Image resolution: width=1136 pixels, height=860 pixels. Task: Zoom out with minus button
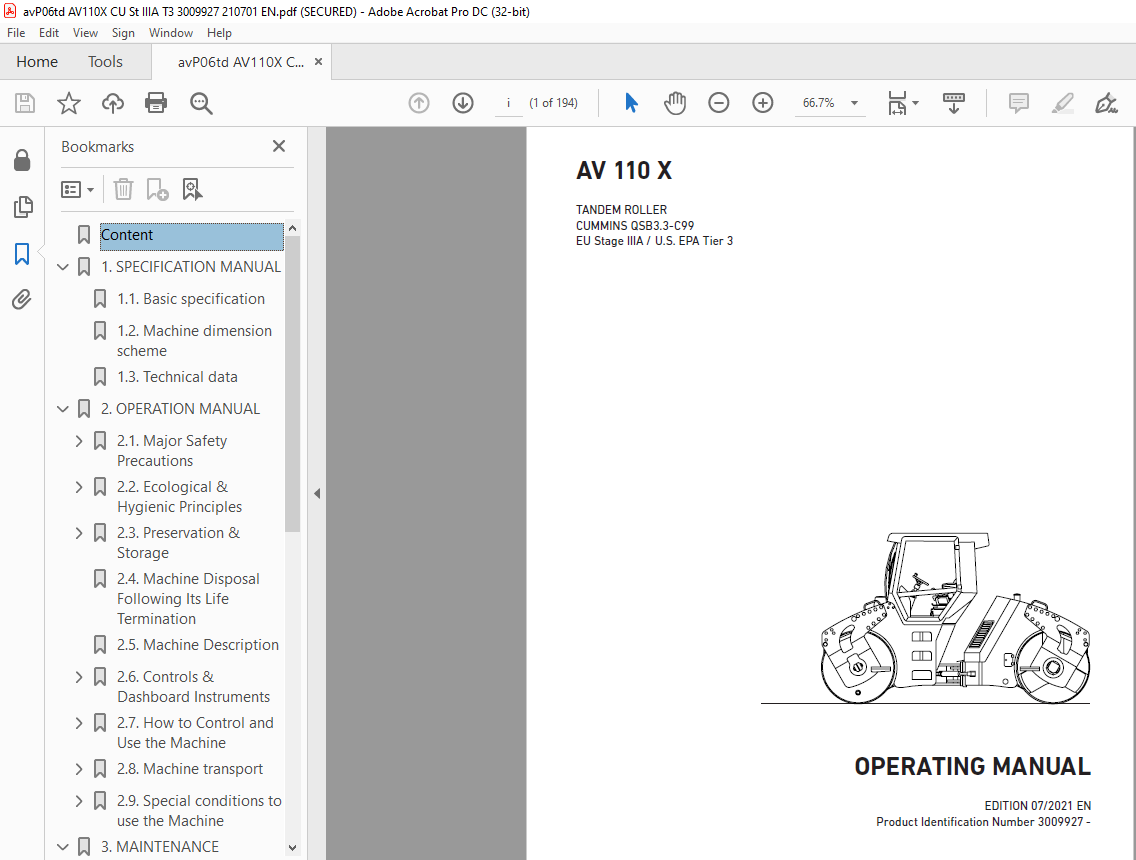tap(719, 103)
